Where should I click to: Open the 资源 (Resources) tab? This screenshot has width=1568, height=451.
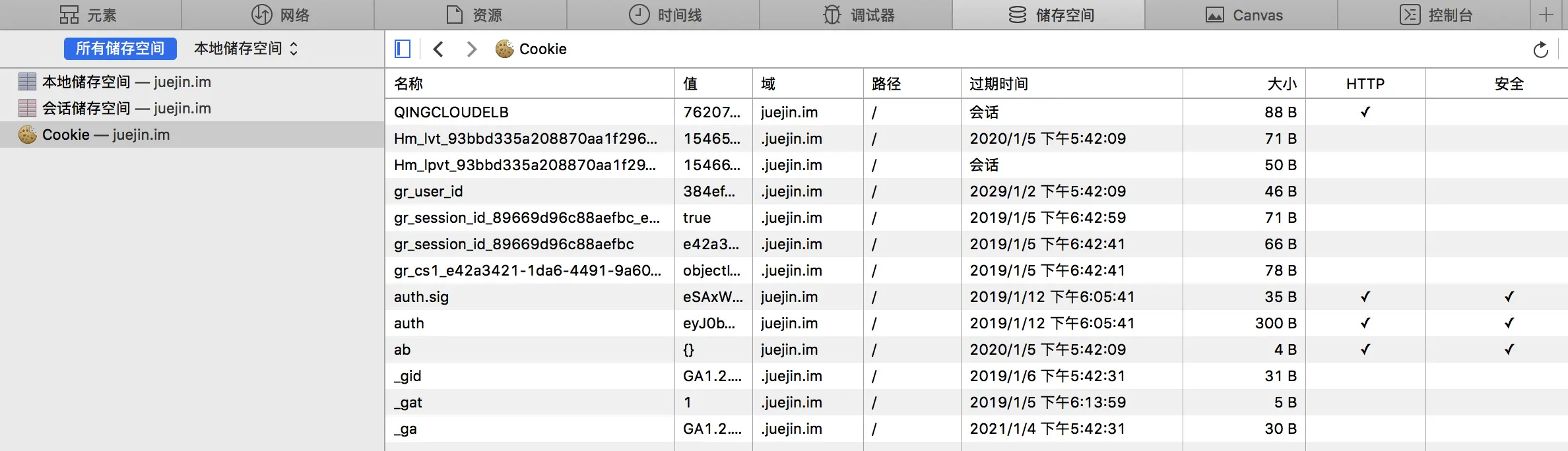(x=471, y=15)
